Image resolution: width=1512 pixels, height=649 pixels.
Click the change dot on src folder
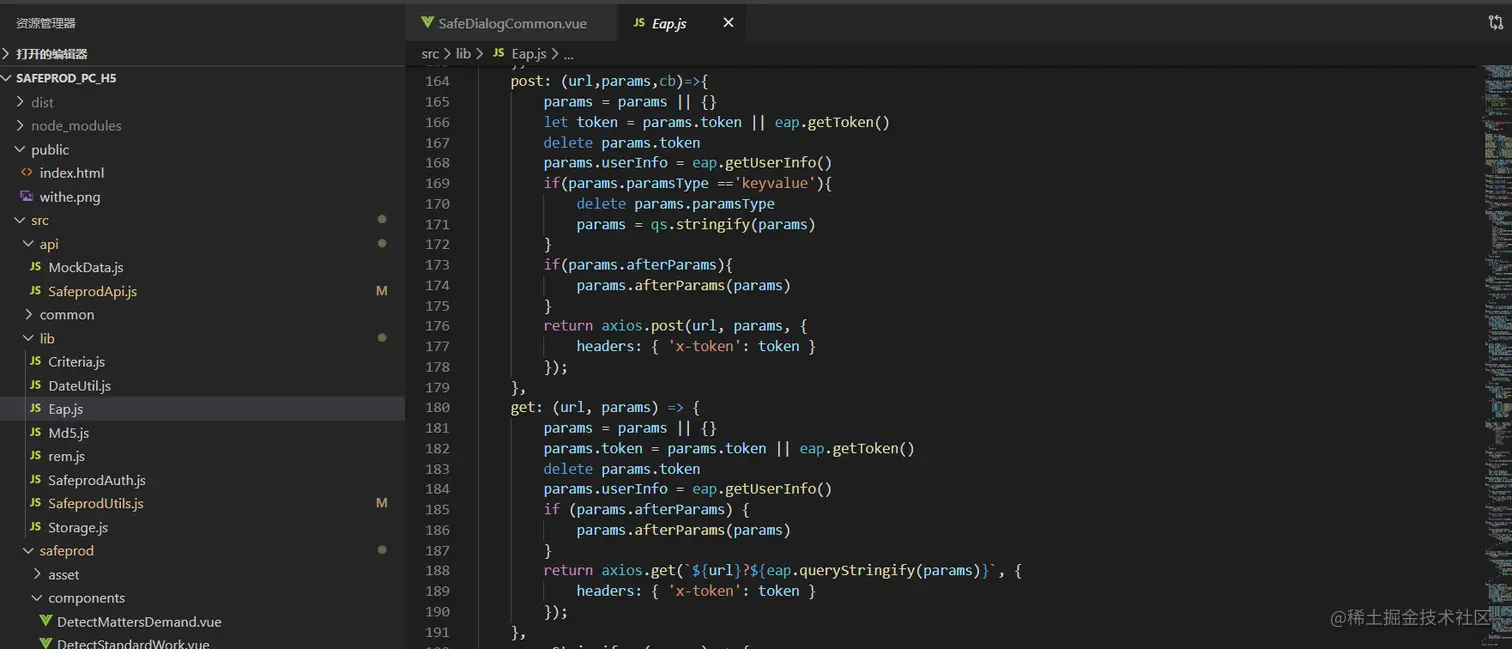point(382,220)
